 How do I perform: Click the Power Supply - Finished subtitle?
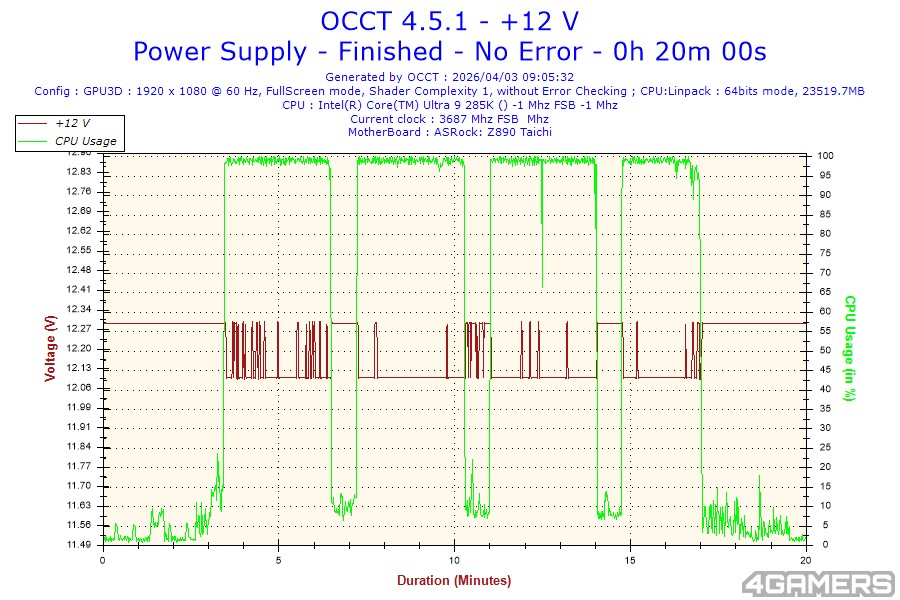coord(449,51)
